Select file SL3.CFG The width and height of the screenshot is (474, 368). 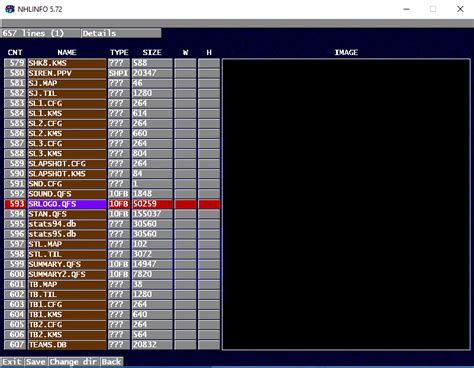(67, 143)
